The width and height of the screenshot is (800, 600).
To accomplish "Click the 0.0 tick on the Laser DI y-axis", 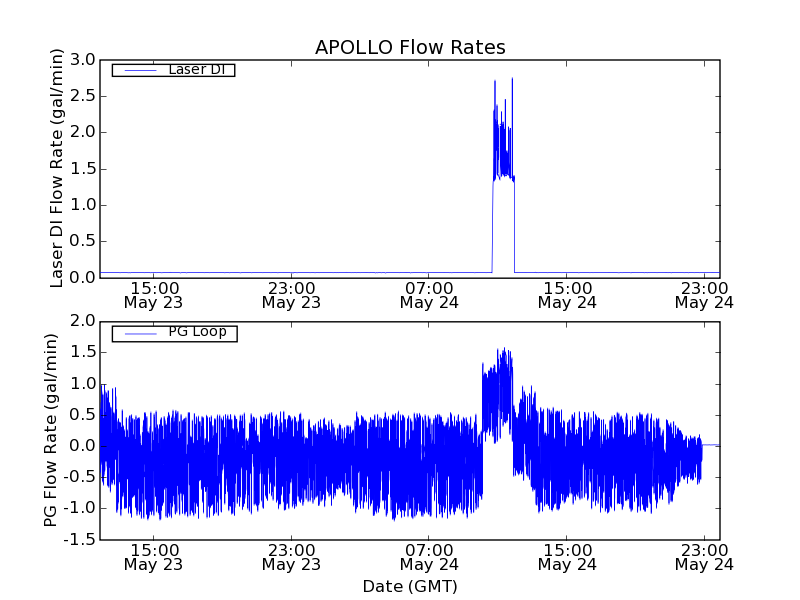I will pos(83,278).
